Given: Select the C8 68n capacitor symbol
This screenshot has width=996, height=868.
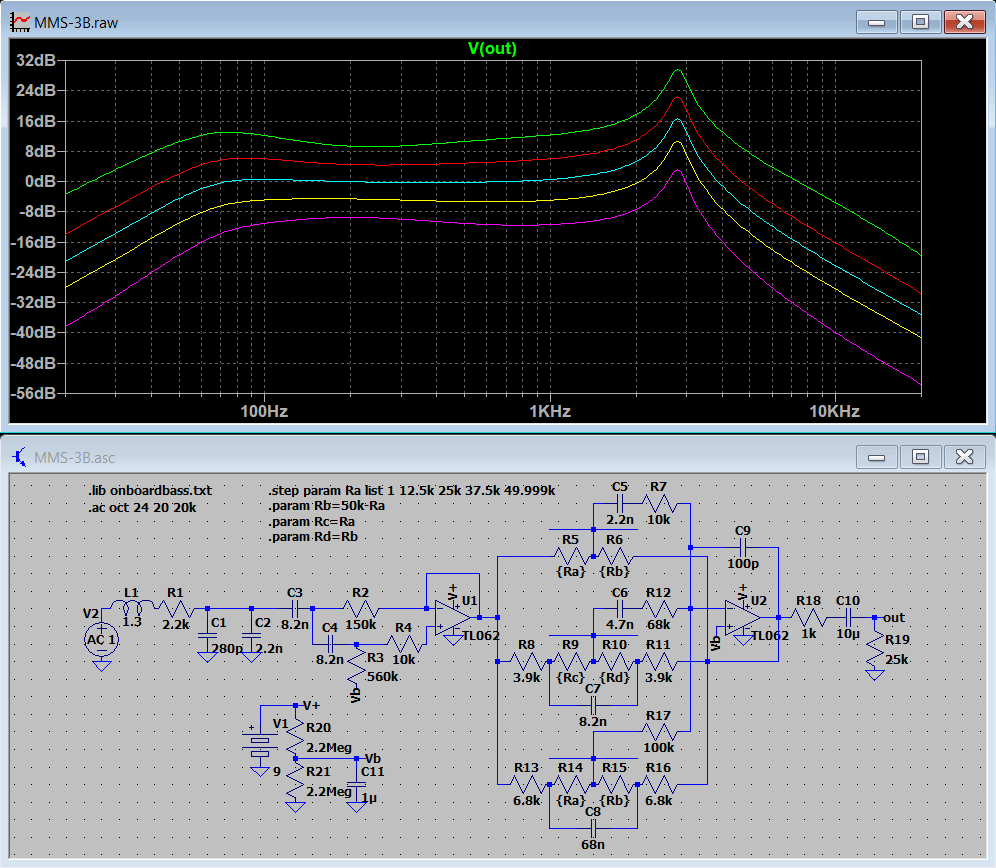Looking at the screenshot, I should pyautogui.click(x=593, y=828).
